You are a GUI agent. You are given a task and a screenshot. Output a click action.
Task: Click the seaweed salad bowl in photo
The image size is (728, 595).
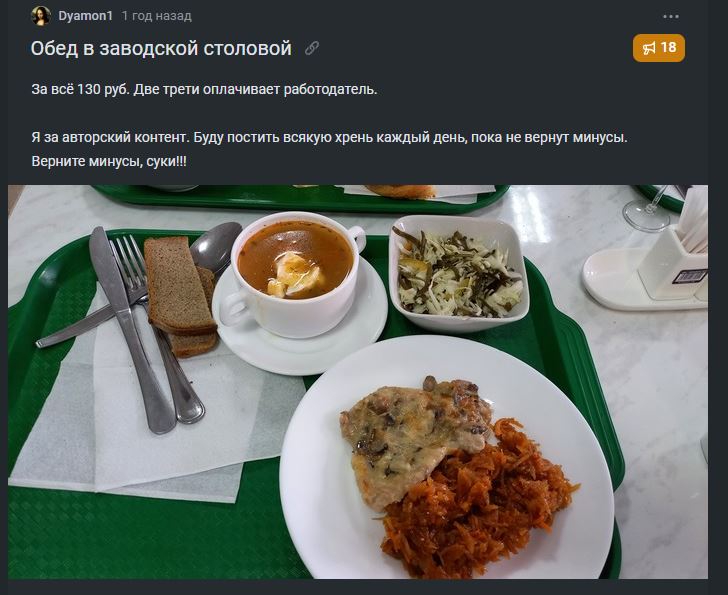459,273
